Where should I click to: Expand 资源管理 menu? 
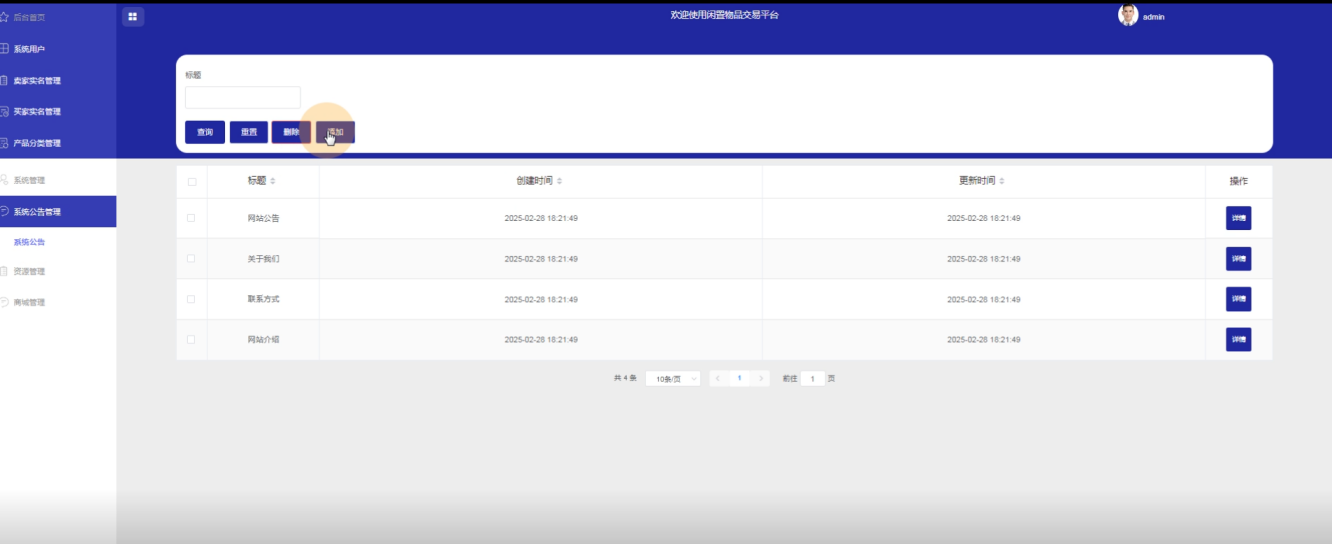[x=58, y=271]
